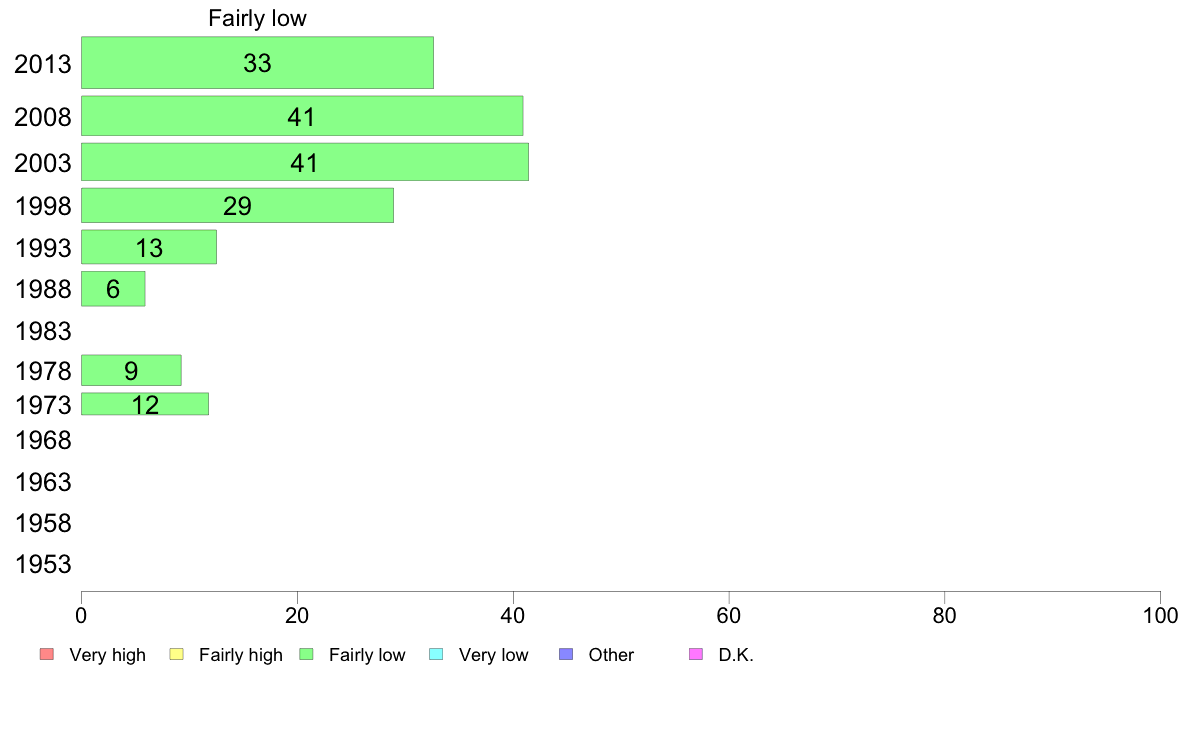
Task: Click the green Fairly low legend swatch
Action: (306, 654)
